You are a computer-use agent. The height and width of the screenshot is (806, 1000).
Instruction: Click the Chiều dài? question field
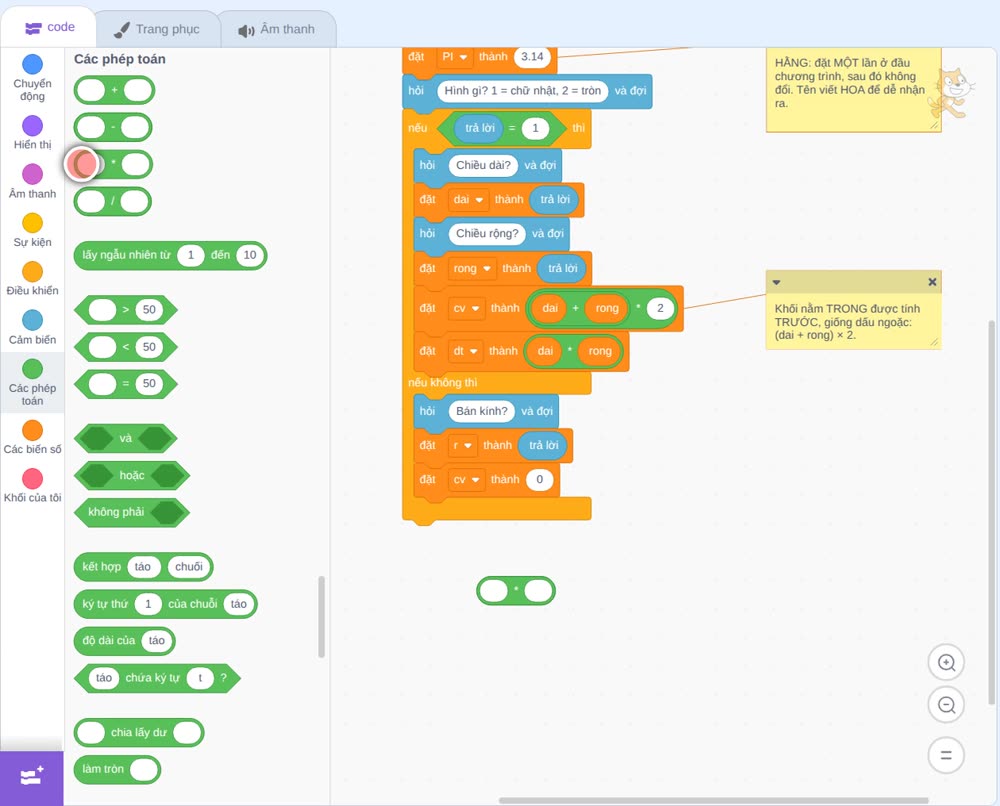pos(483,165)
